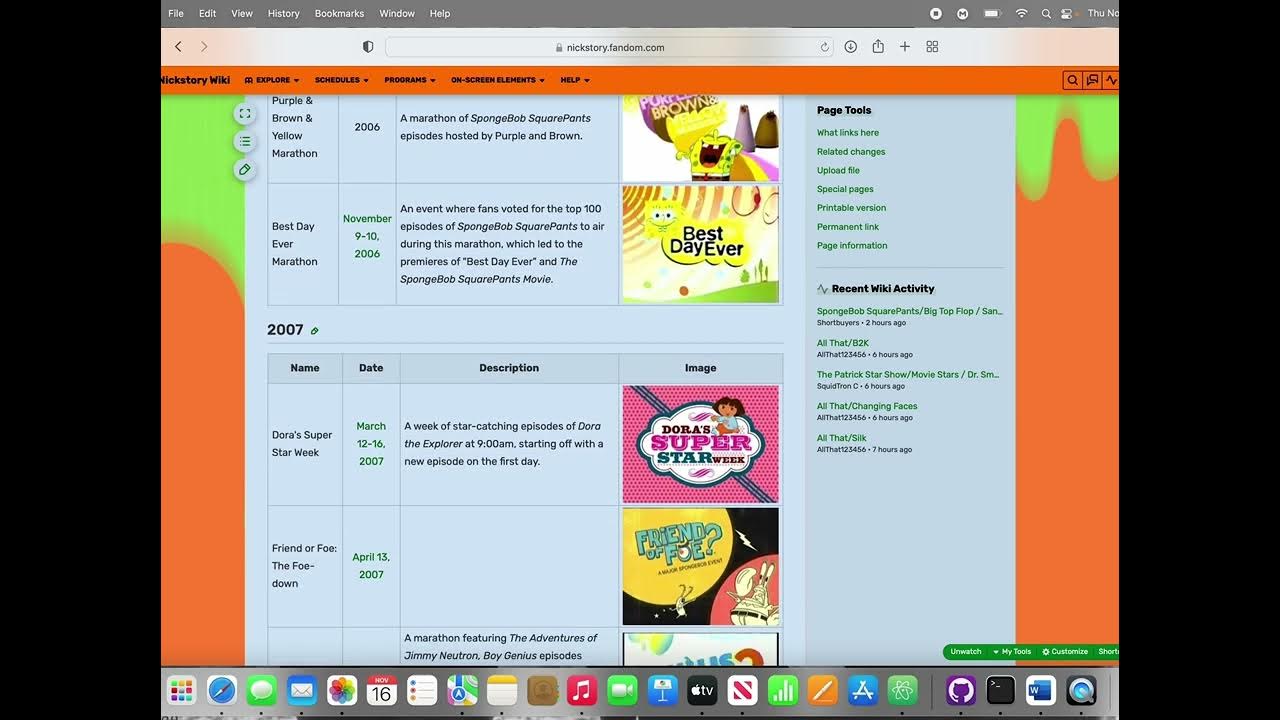Open the privacy shield report icon
Screen dimensions: 1280x720
click(x=368, y=47)
